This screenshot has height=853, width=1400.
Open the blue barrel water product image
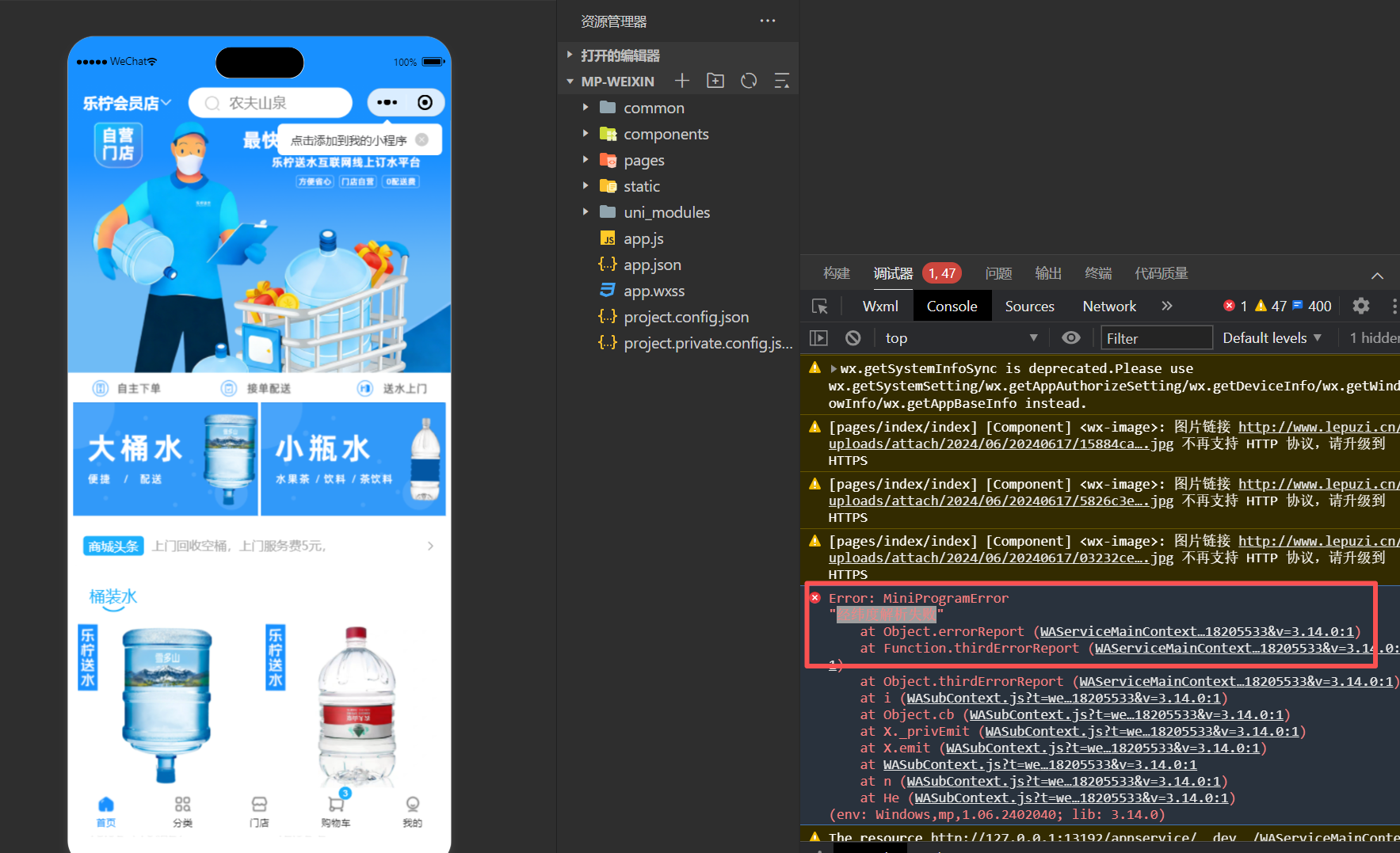(x=166, y=703)
